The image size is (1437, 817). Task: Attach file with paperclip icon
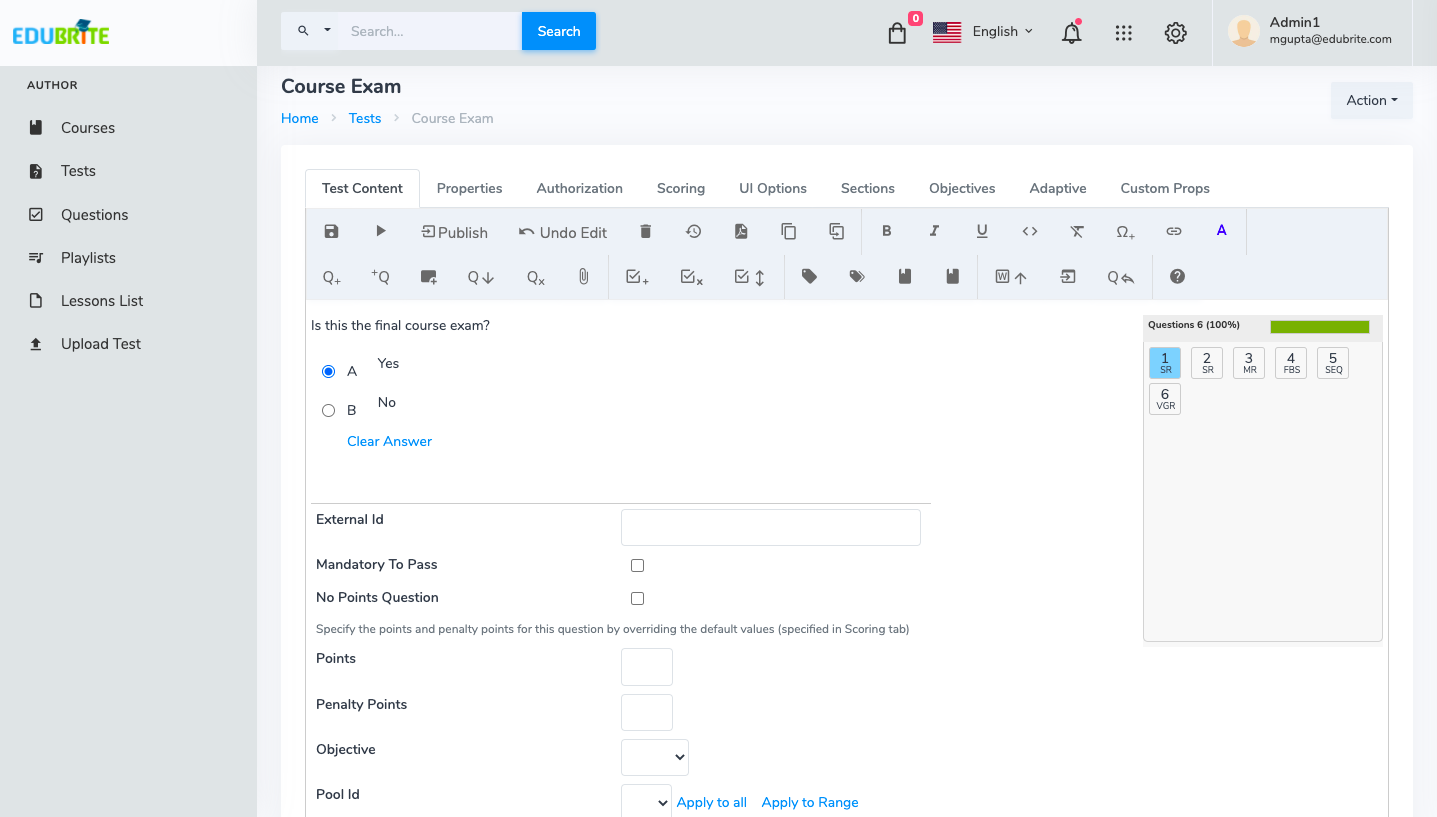click(x=584, y=277)
